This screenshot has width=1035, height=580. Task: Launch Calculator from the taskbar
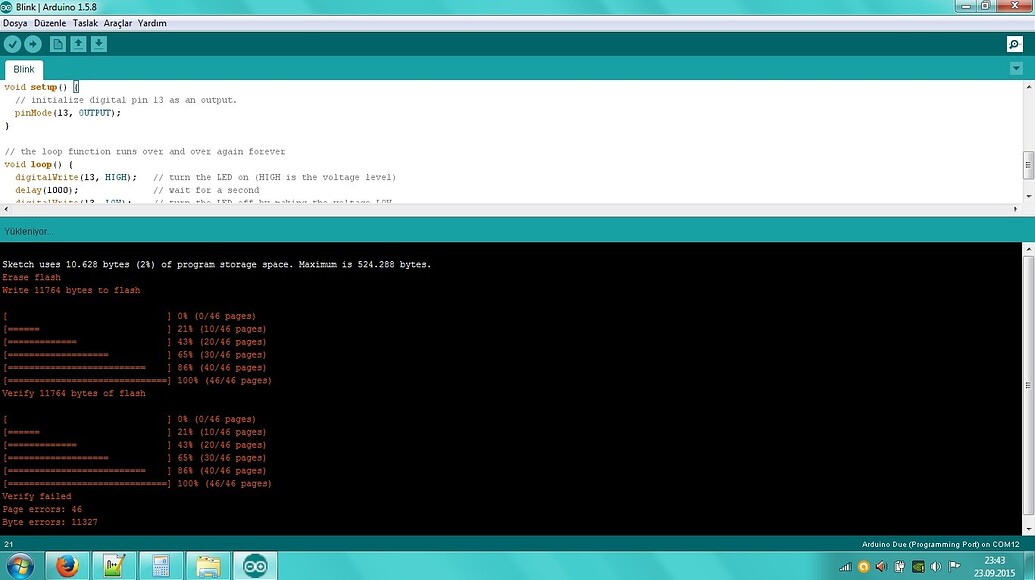point(160,565)
